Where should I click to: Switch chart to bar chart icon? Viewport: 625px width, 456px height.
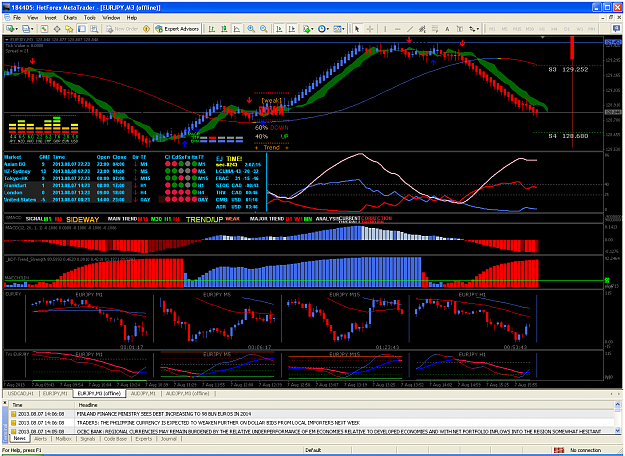click(212, 29)
